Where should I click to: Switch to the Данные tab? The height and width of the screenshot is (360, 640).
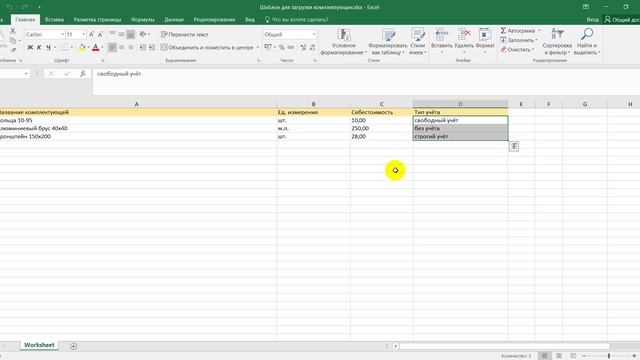point(174,20)
